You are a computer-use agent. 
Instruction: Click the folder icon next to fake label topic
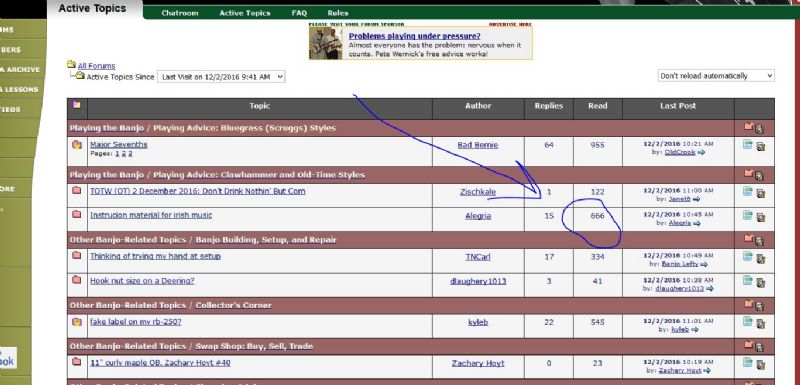pyautogui.click(x=77, y=322)
